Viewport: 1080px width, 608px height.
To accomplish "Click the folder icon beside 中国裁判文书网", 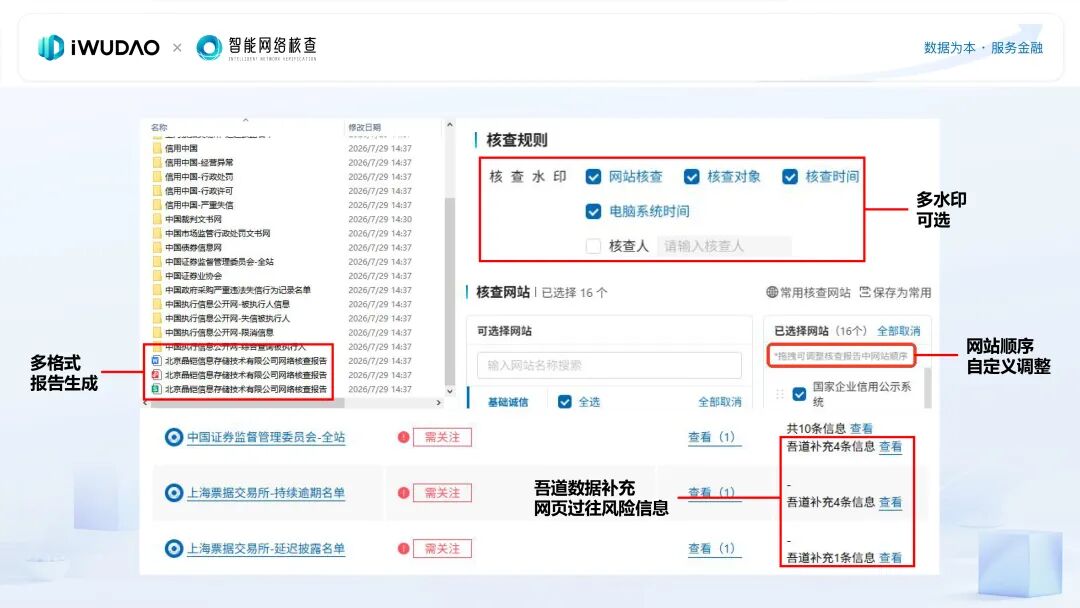I will (157, 219).
